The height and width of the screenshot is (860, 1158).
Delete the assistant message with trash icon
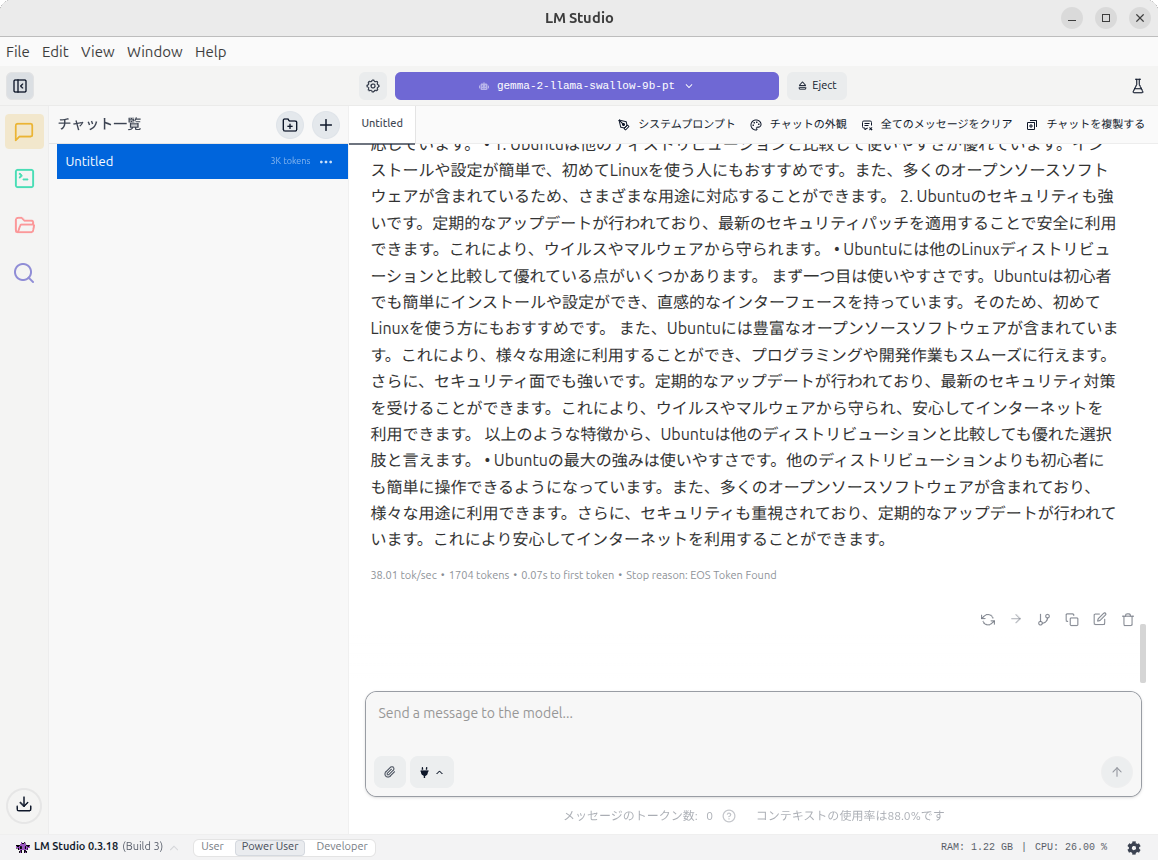coord(1127,620)
